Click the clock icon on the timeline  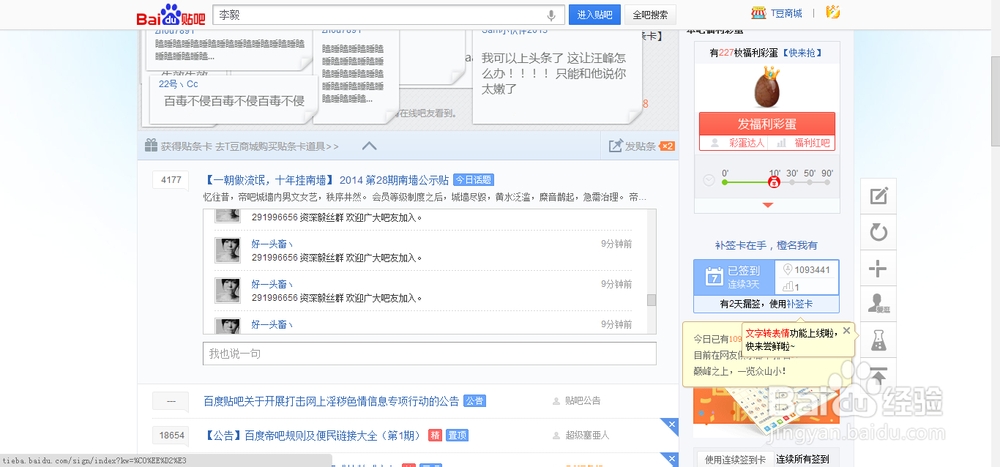click(x=709, y=181)
